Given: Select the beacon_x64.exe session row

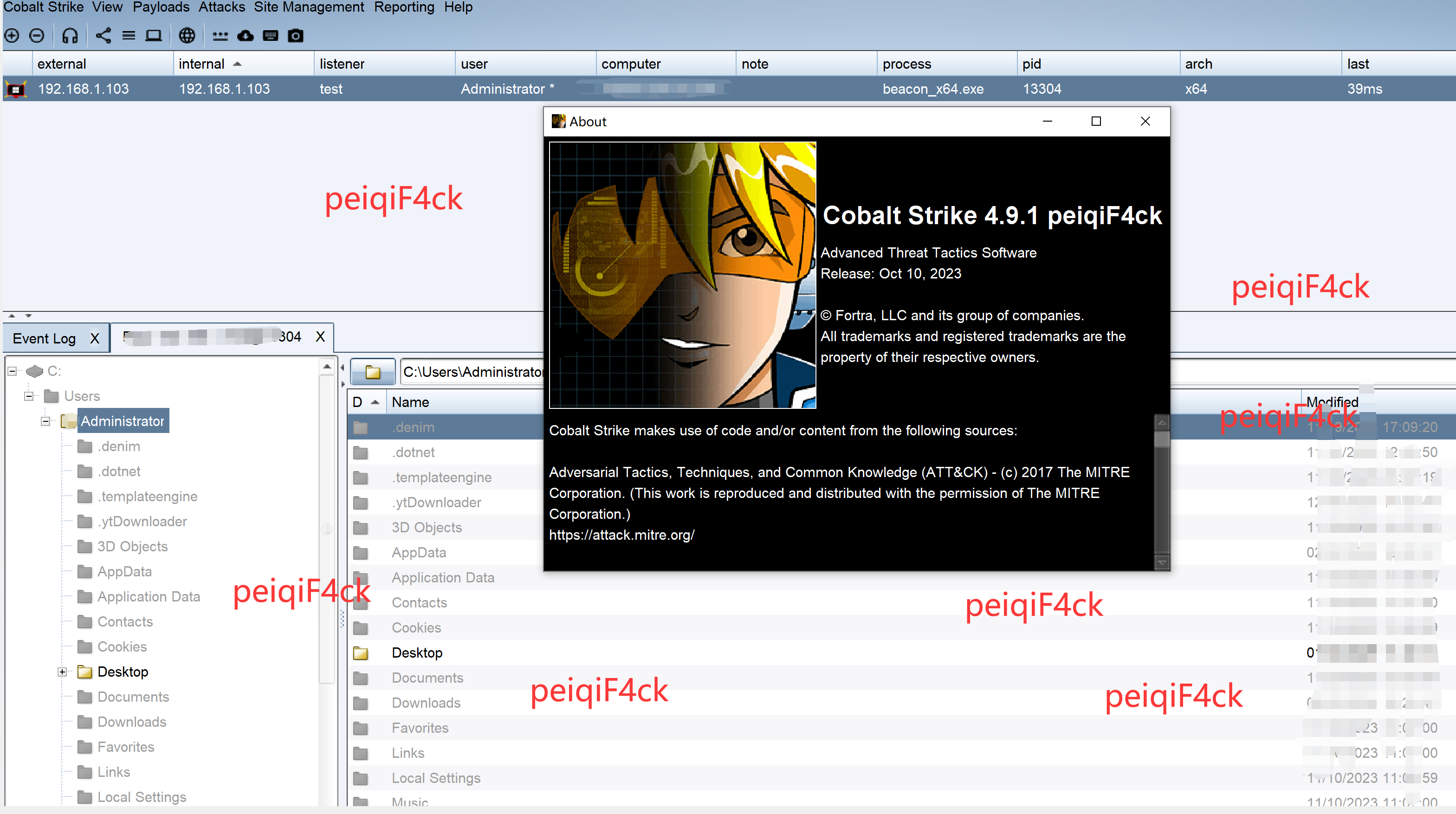Looking at the screenshot, I should [729, 89].
